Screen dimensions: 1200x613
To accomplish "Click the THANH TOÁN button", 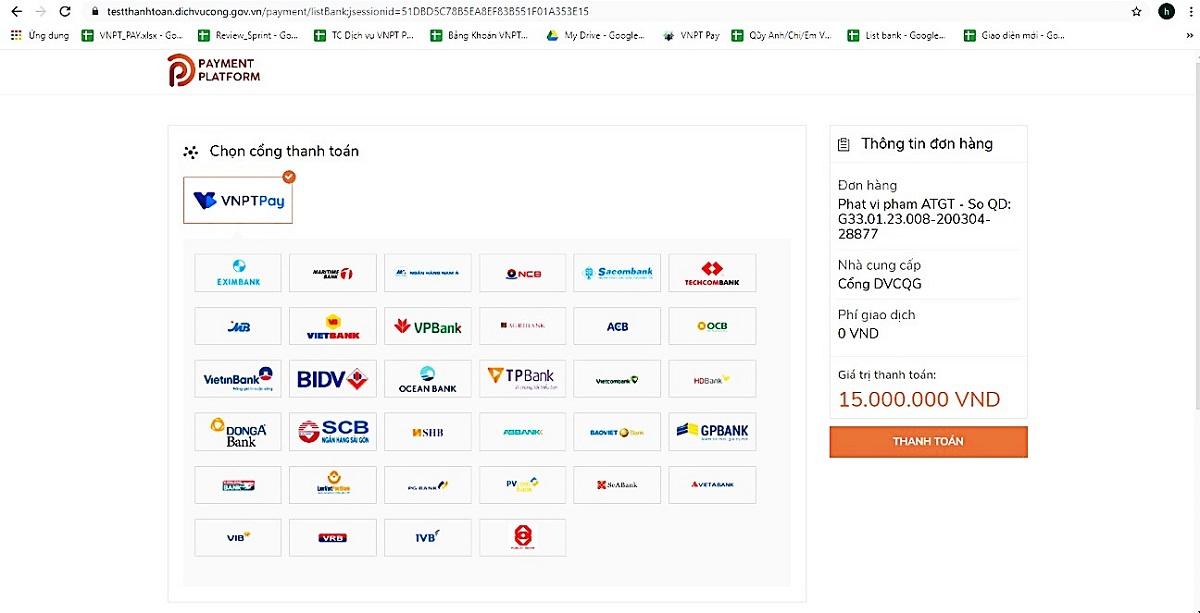I will pos(927,441).
